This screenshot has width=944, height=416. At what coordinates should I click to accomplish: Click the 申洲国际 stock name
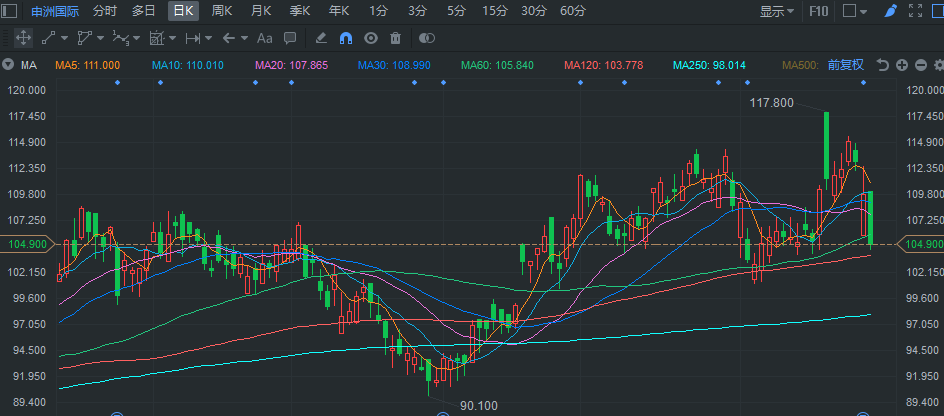pos(55,11)
